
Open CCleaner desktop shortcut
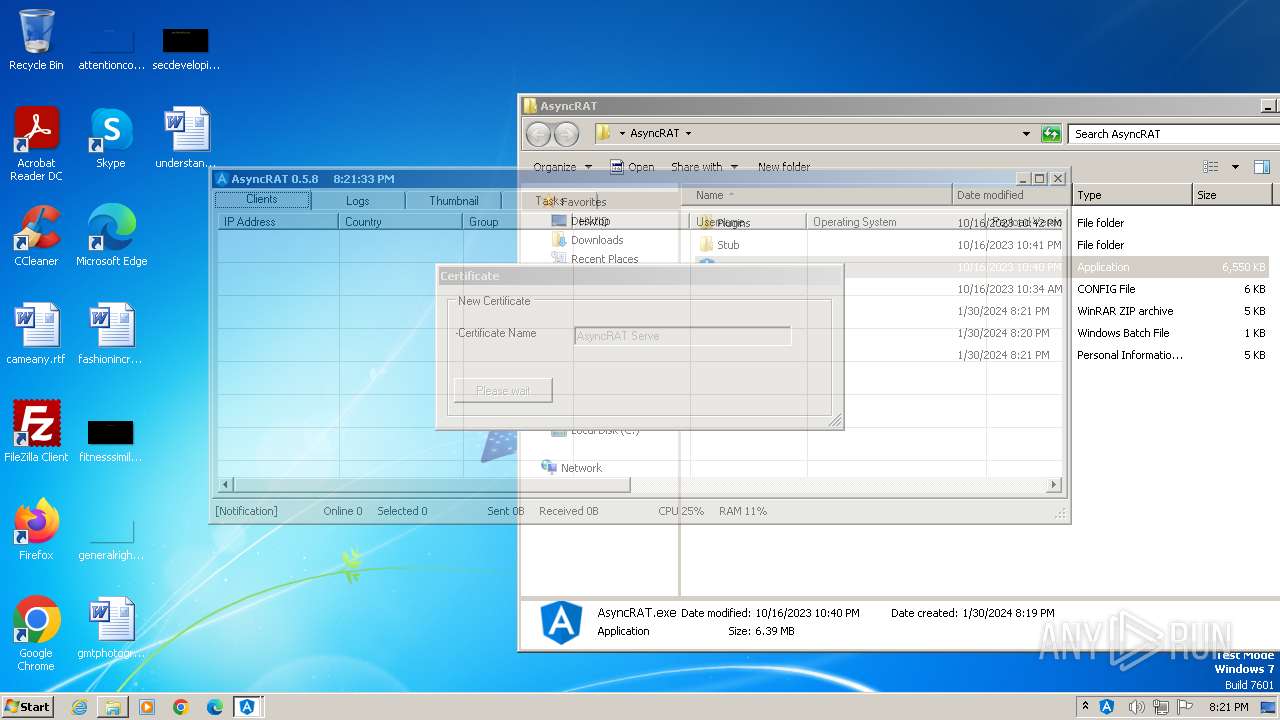pyautogui.click(x=36, y=236)
